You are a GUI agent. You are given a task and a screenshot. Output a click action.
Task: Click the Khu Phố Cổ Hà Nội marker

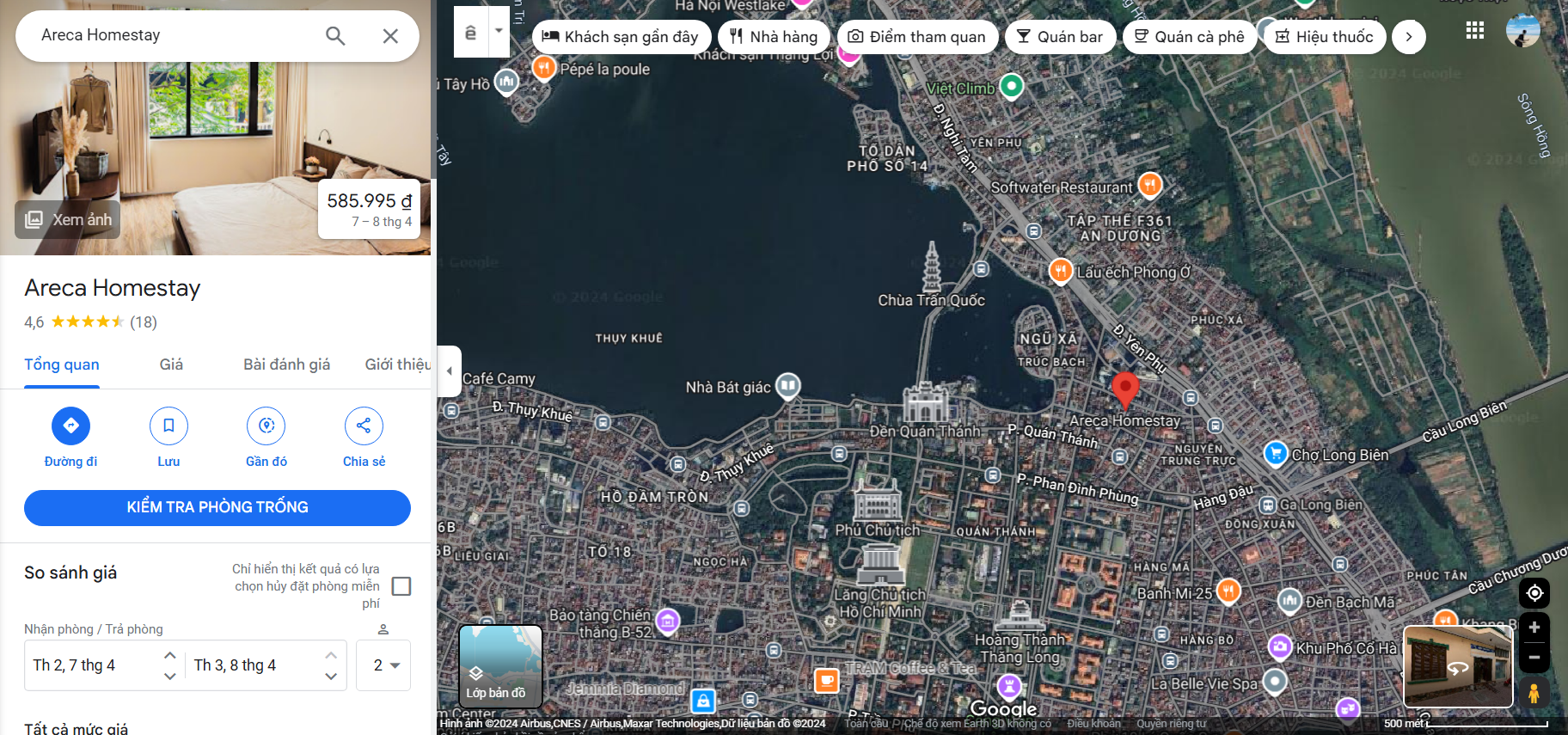tap(1280, 646)
